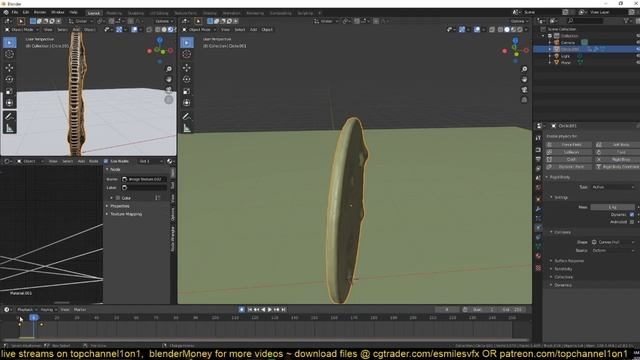This screenshot has height=360, width=640.
Task: Toggle visibility of Camera in outliner
Action: [x=638, y=42]
